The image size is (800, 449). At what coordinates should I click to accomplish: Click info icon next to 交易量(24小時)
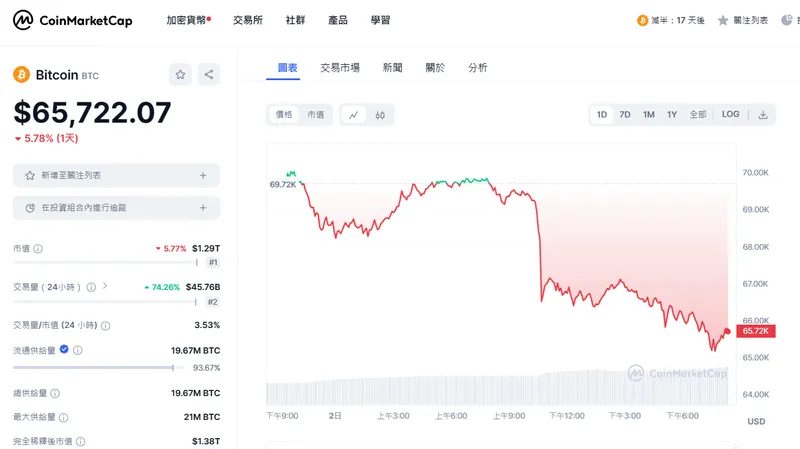pyautogui.click(x=91, y=287)
